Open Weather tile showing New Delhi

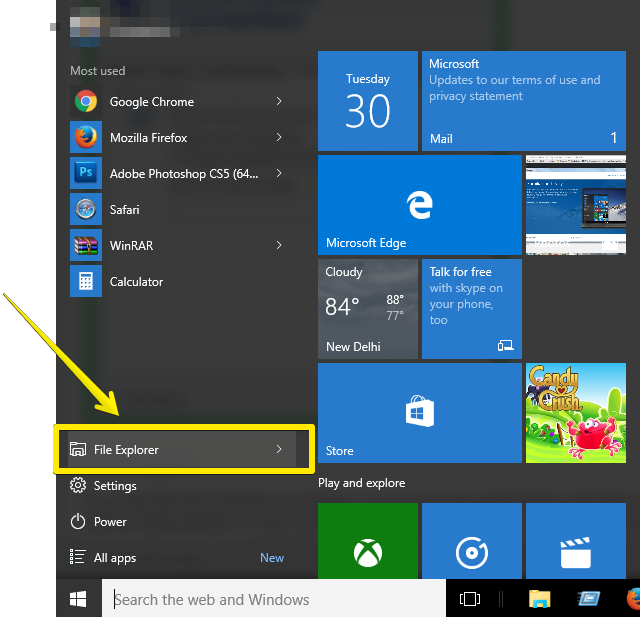click(x=368, y=309)
